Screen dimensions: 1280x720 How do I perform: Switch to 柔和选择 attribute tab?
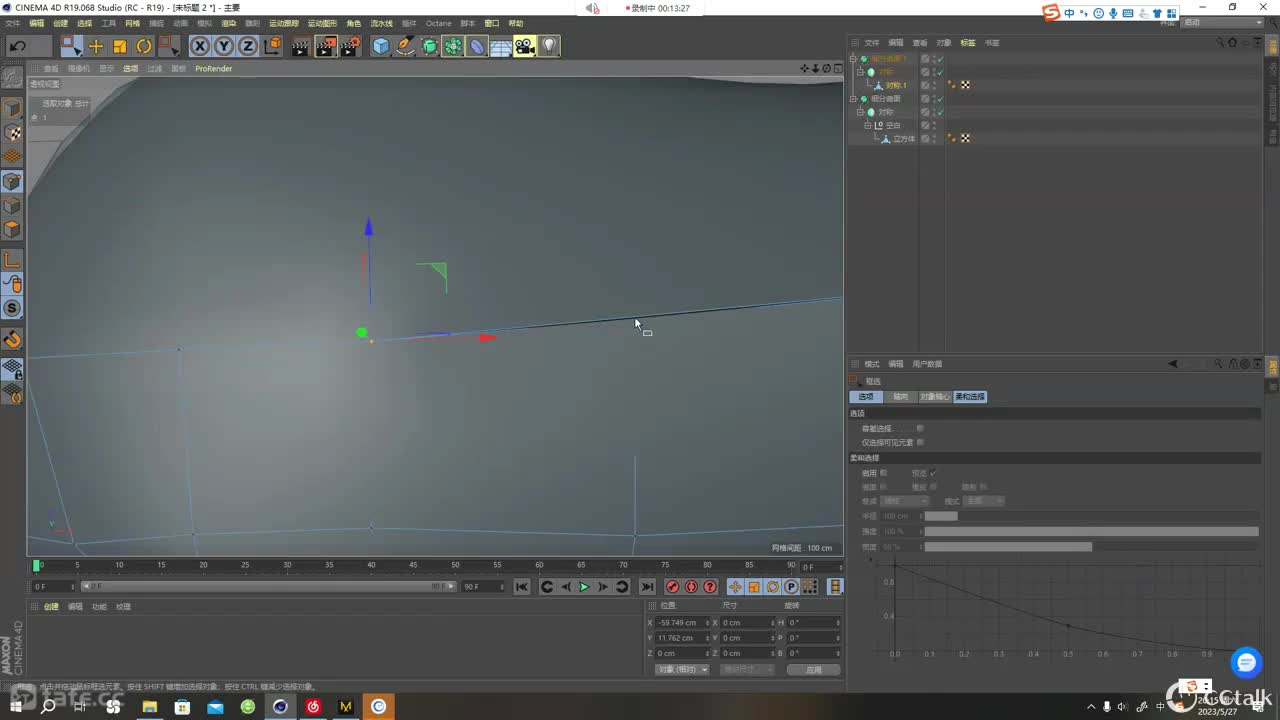[x=970, y=397]
